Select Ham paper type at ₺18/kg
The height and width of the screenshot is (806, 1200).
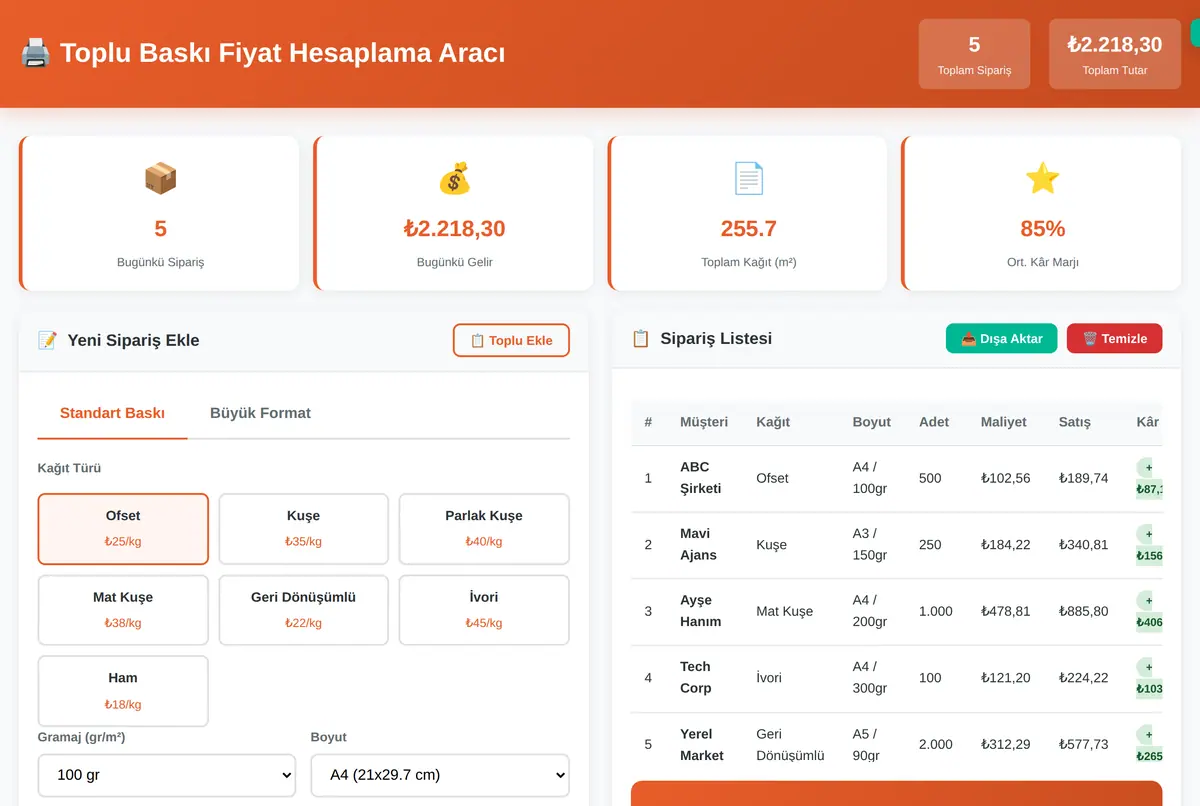(123, 691)
